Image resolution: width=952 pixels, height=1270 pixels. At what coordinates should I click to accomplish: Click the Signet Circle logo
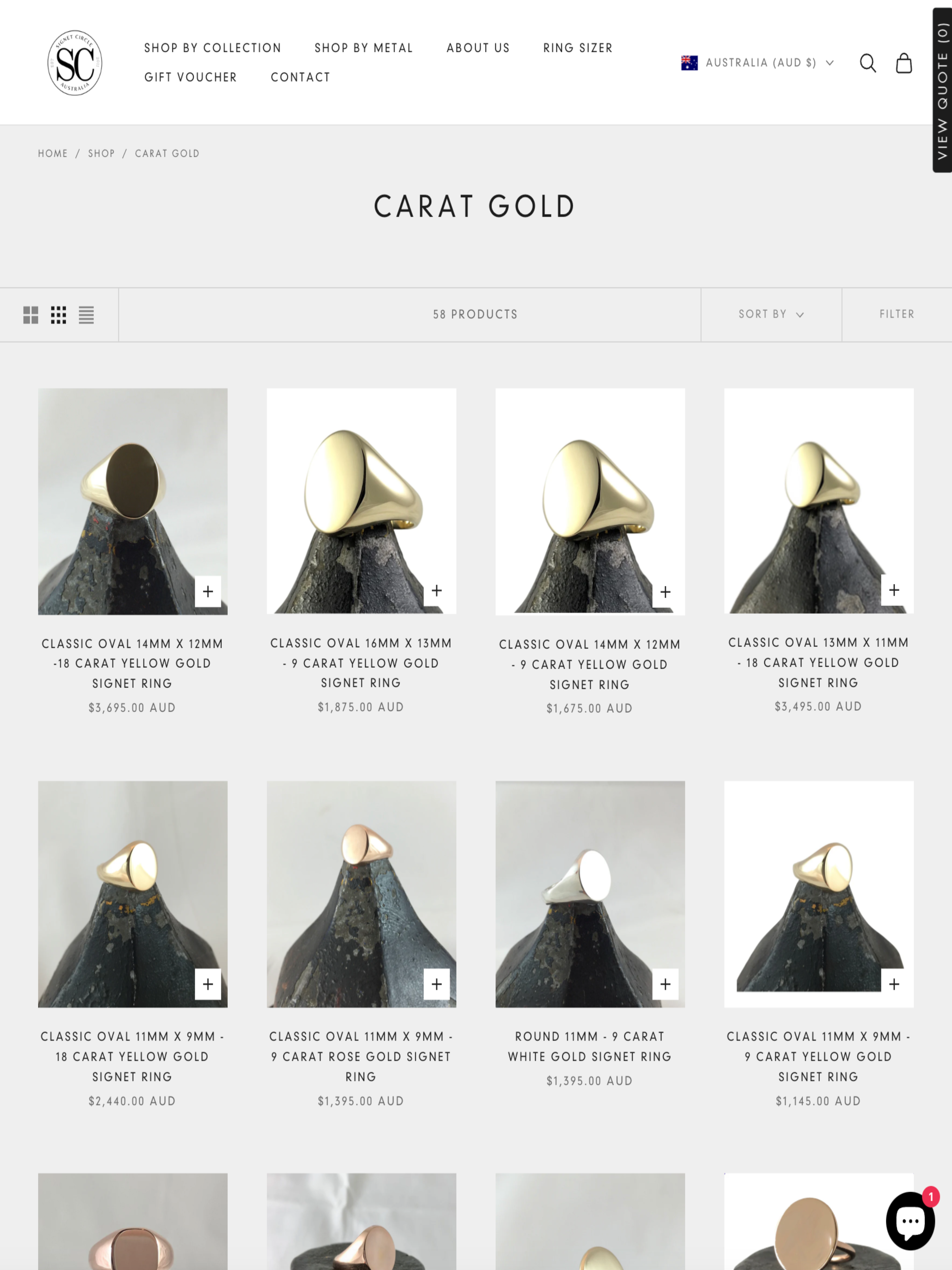75,63
